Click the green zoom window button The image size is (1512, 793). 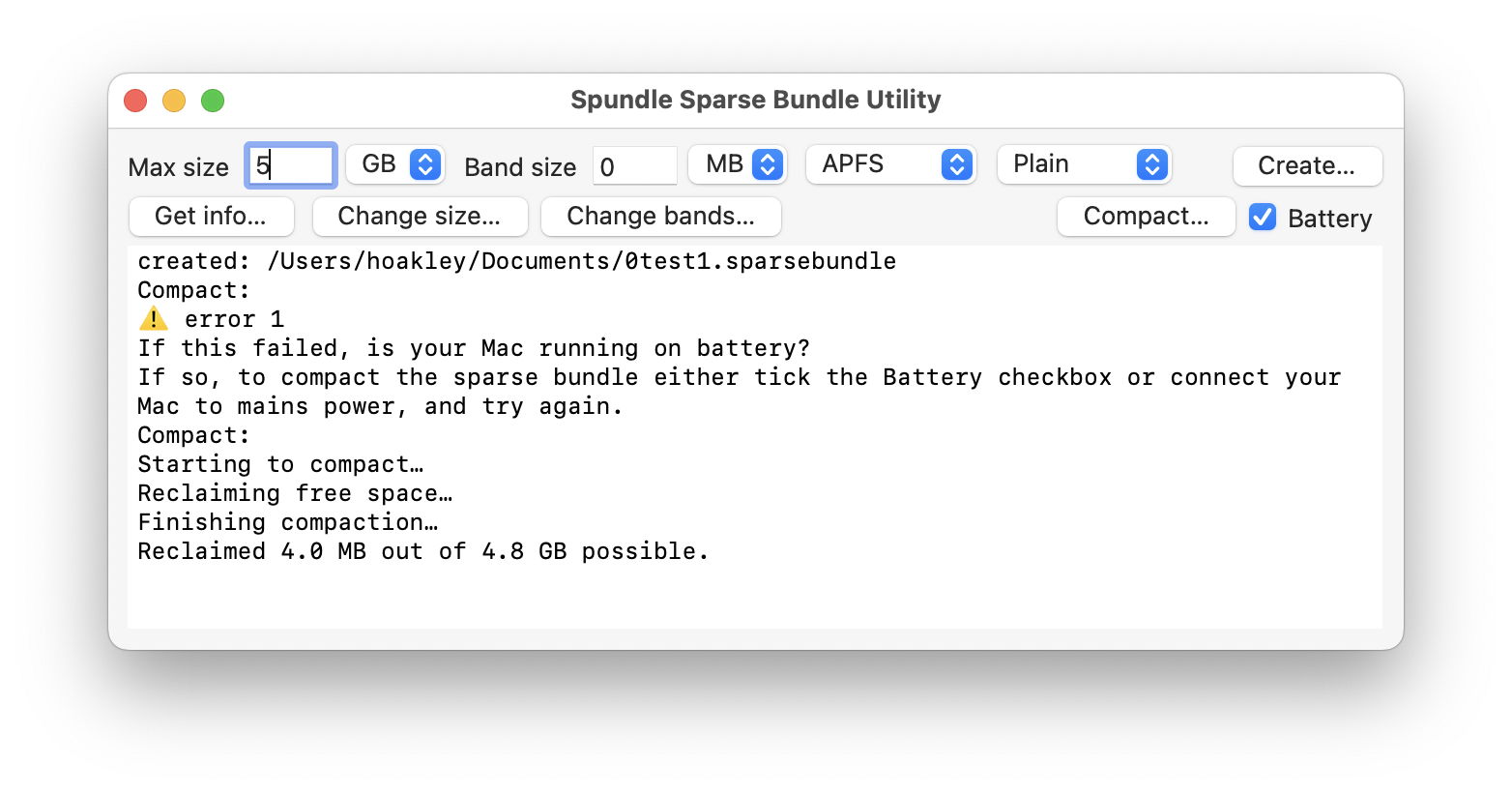[213, 101]
